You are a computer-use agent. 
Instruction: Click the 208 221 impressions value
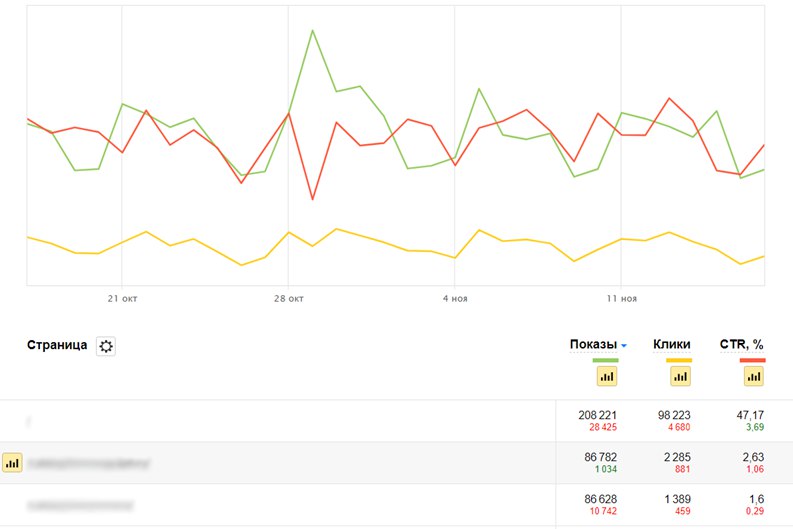click(x=601, y=415)
